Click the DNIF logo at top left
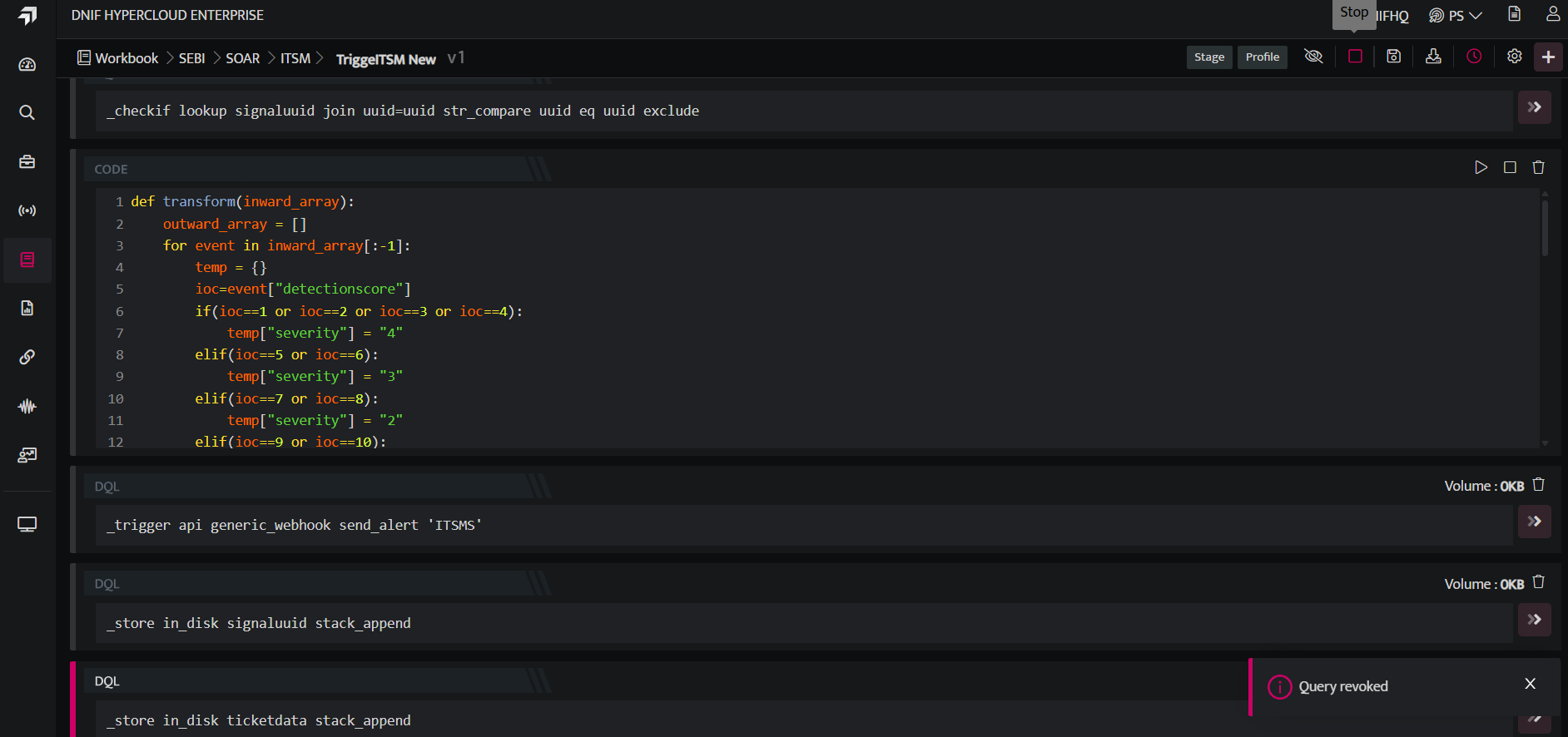This screenshot has width=1568, height=737. coord(27,16)
